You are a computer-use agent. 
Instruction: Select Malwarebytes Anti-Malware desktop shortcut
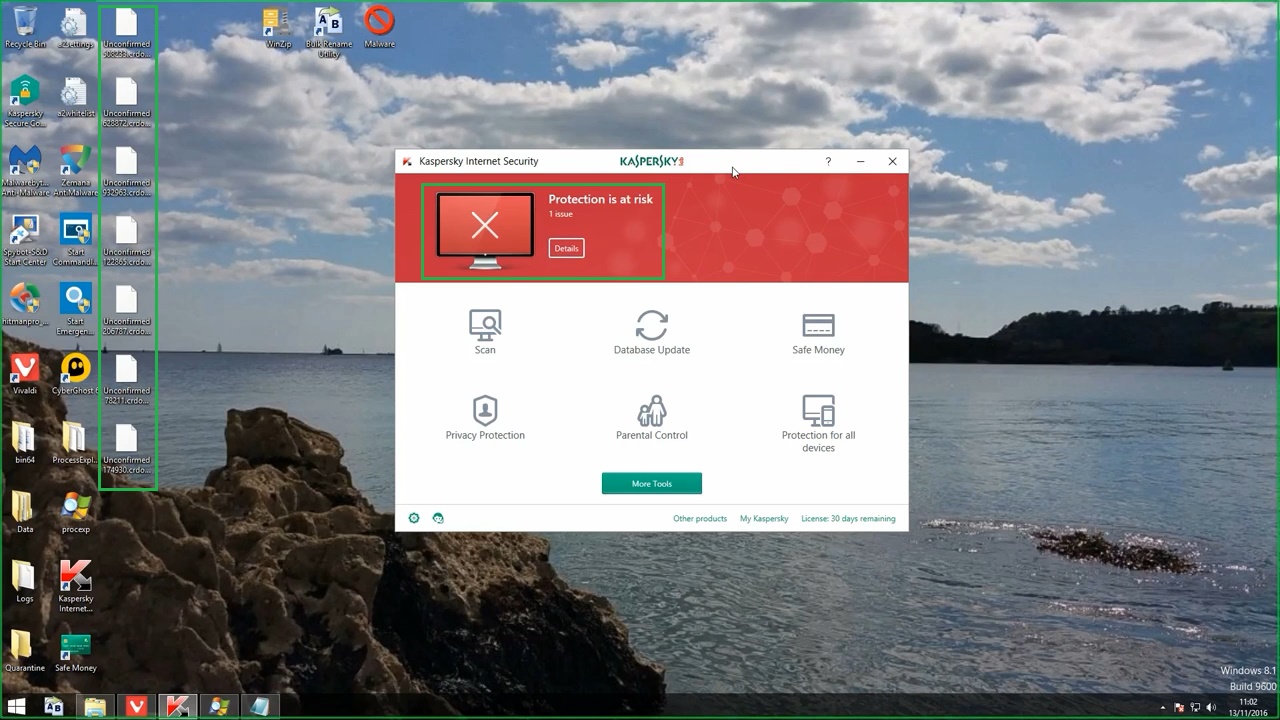(x=25, y=171)
